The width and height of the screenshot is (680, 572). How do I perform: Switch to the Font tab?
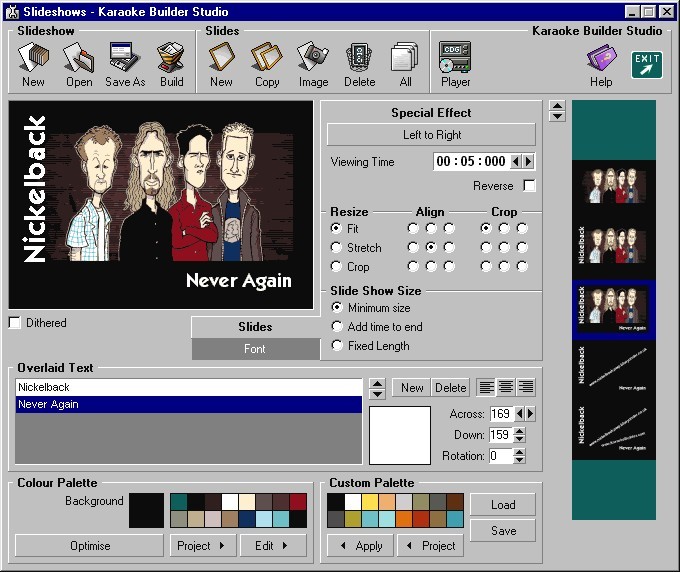pos(255,349)
